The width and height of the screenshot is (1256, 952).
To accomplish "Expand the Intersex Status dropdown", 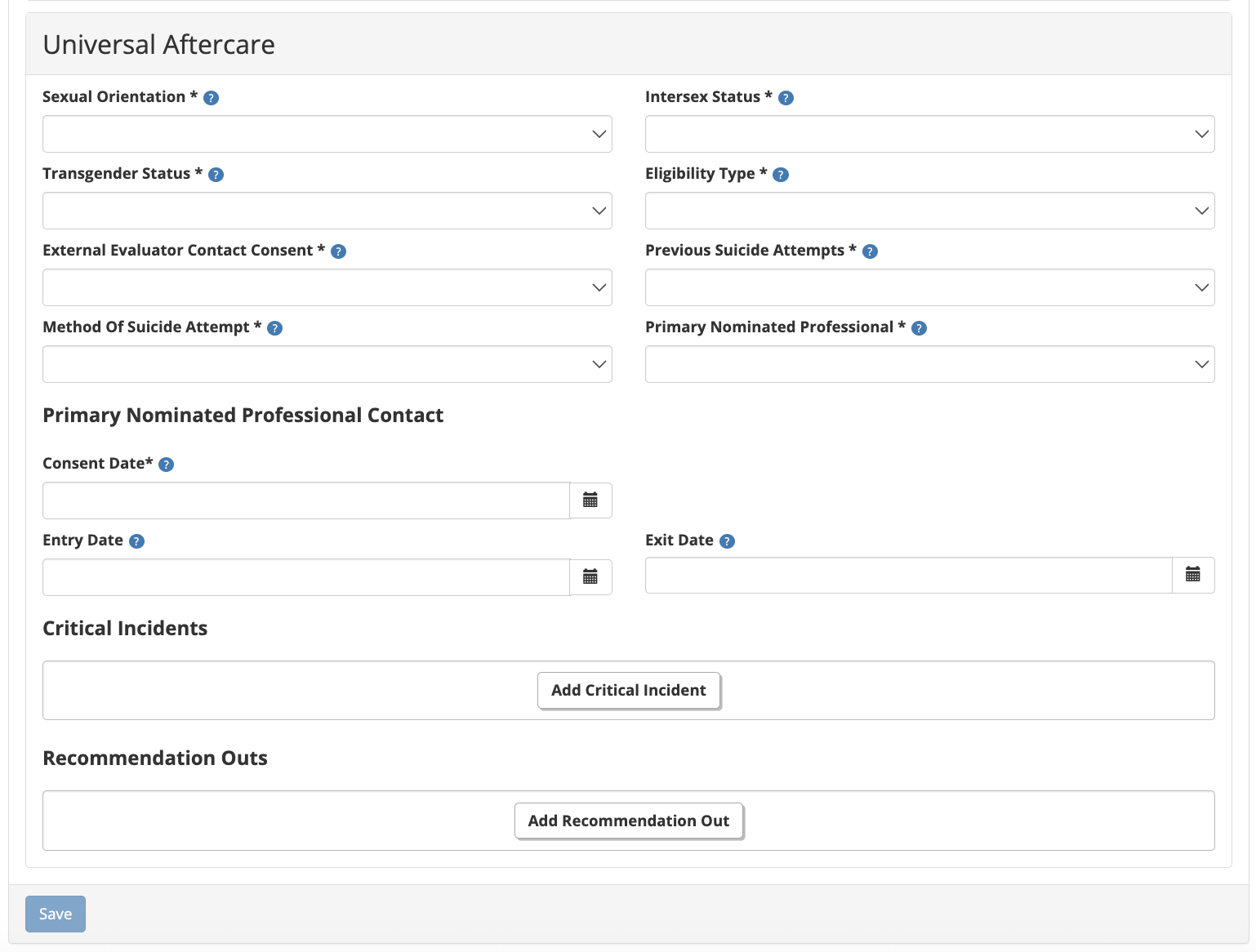I will click(x=929, y=134).
